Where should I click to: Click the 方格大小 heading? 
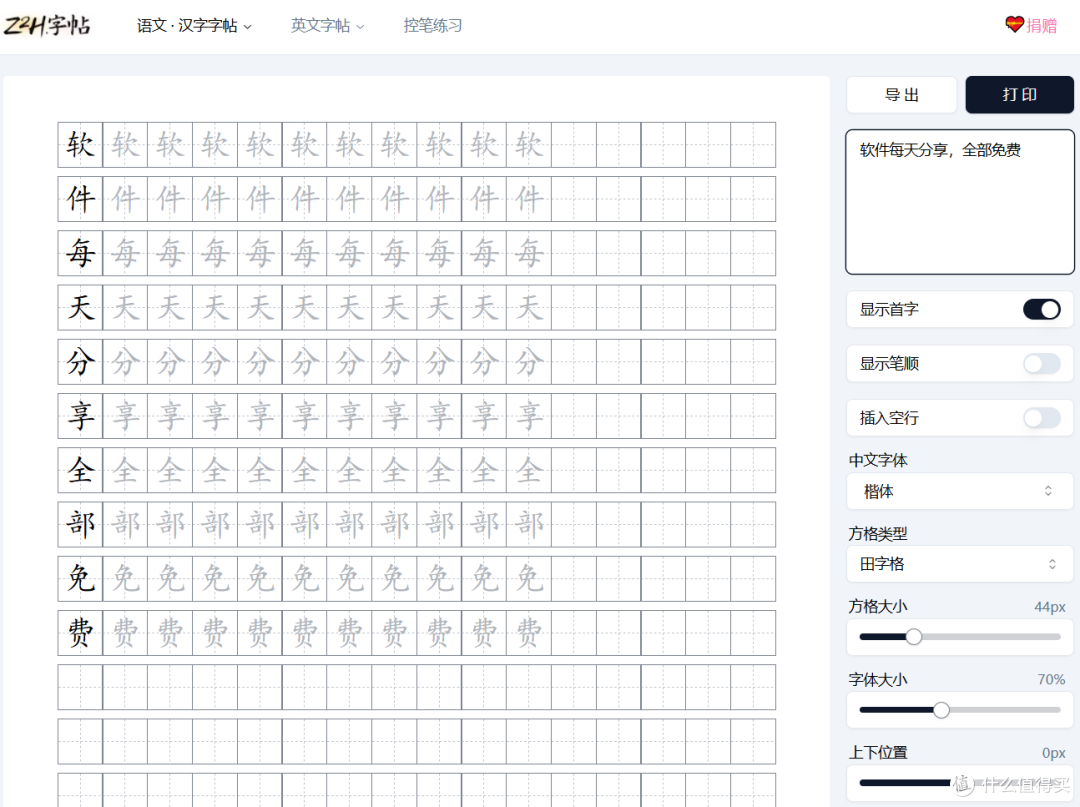[878, 606]
